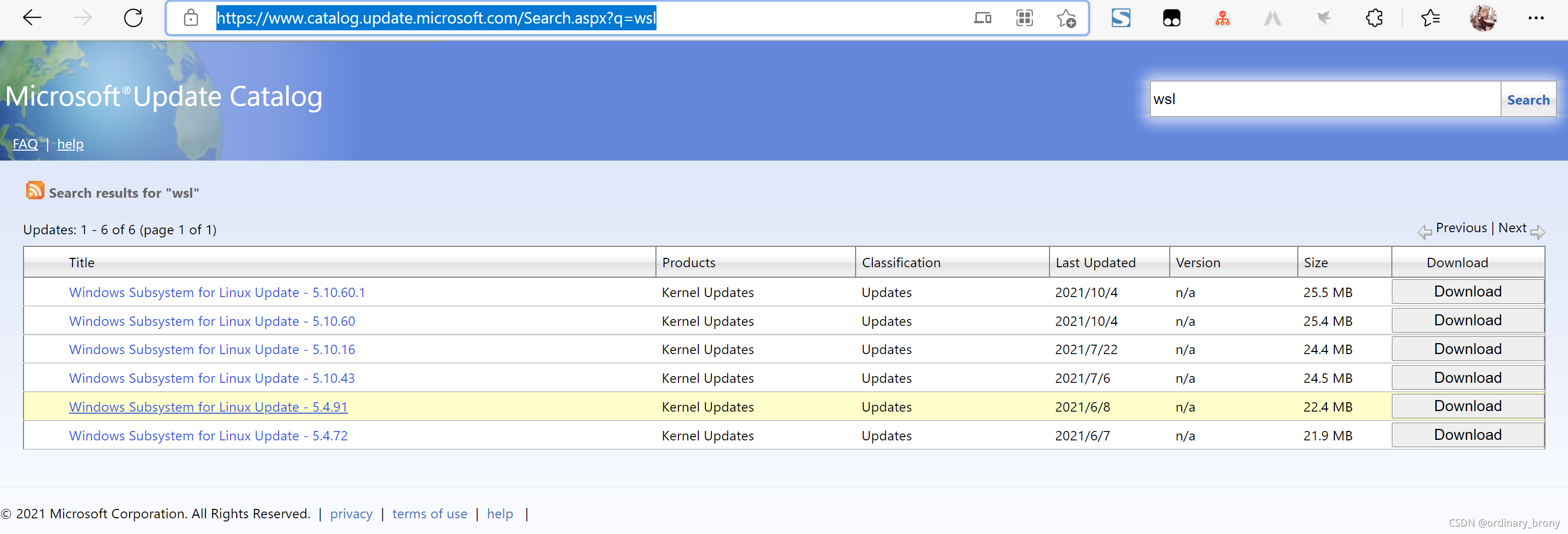The width and height of the screenshot is (1568, 534).
Task: Download the 5.10.16 update
Action: [x=1467, y=348]
